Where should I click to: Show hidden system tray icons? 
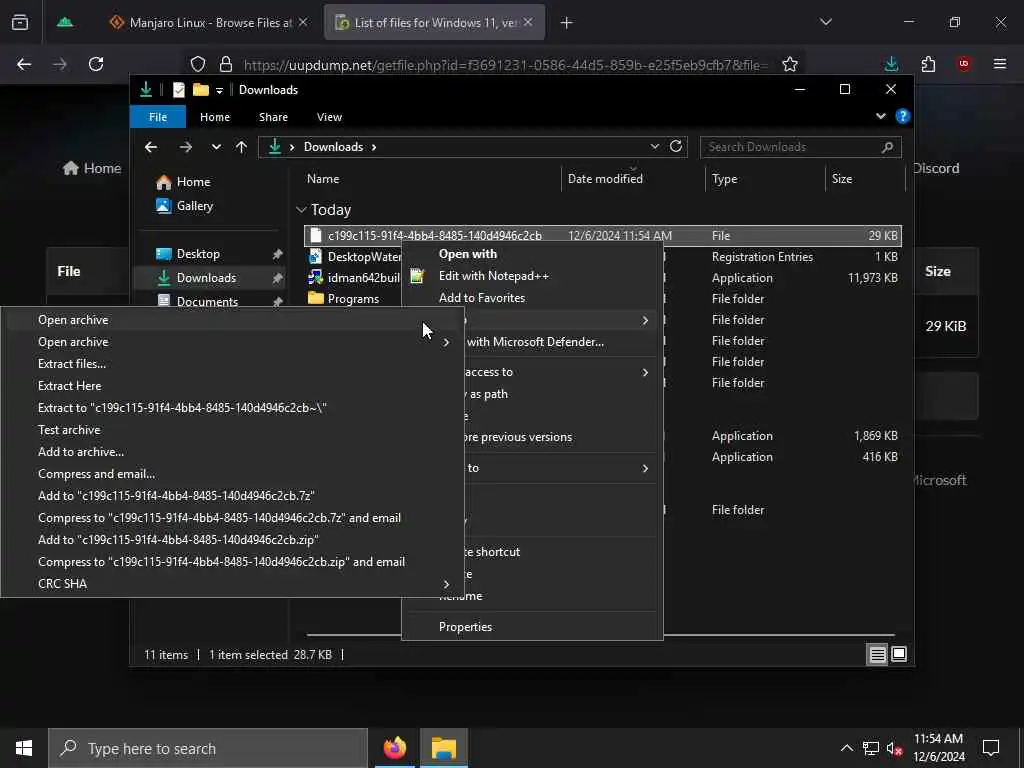point(846,748)
